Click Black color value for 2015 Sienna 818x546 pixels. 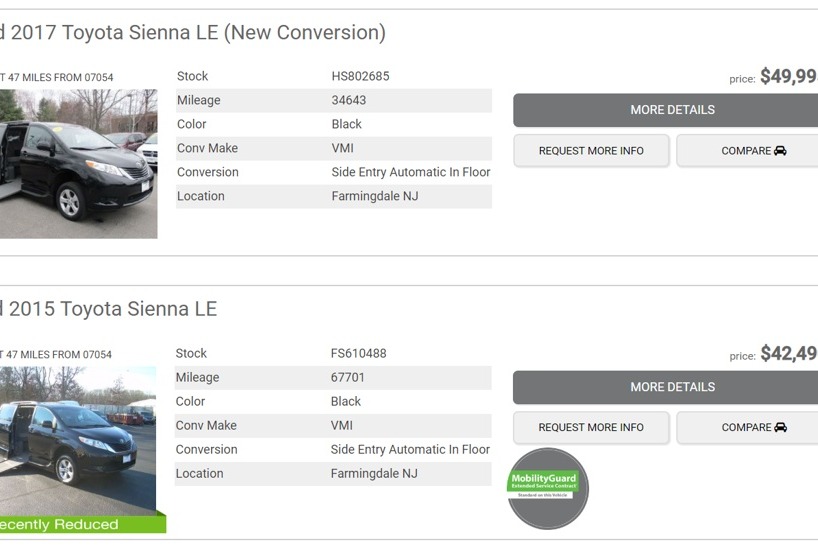click(x=346, y=402)
